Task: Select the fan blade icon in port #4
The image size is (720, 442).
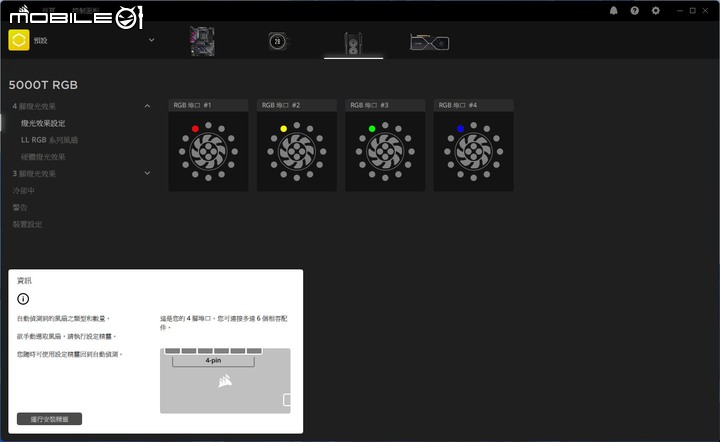Action: click(x=473, y=151)
